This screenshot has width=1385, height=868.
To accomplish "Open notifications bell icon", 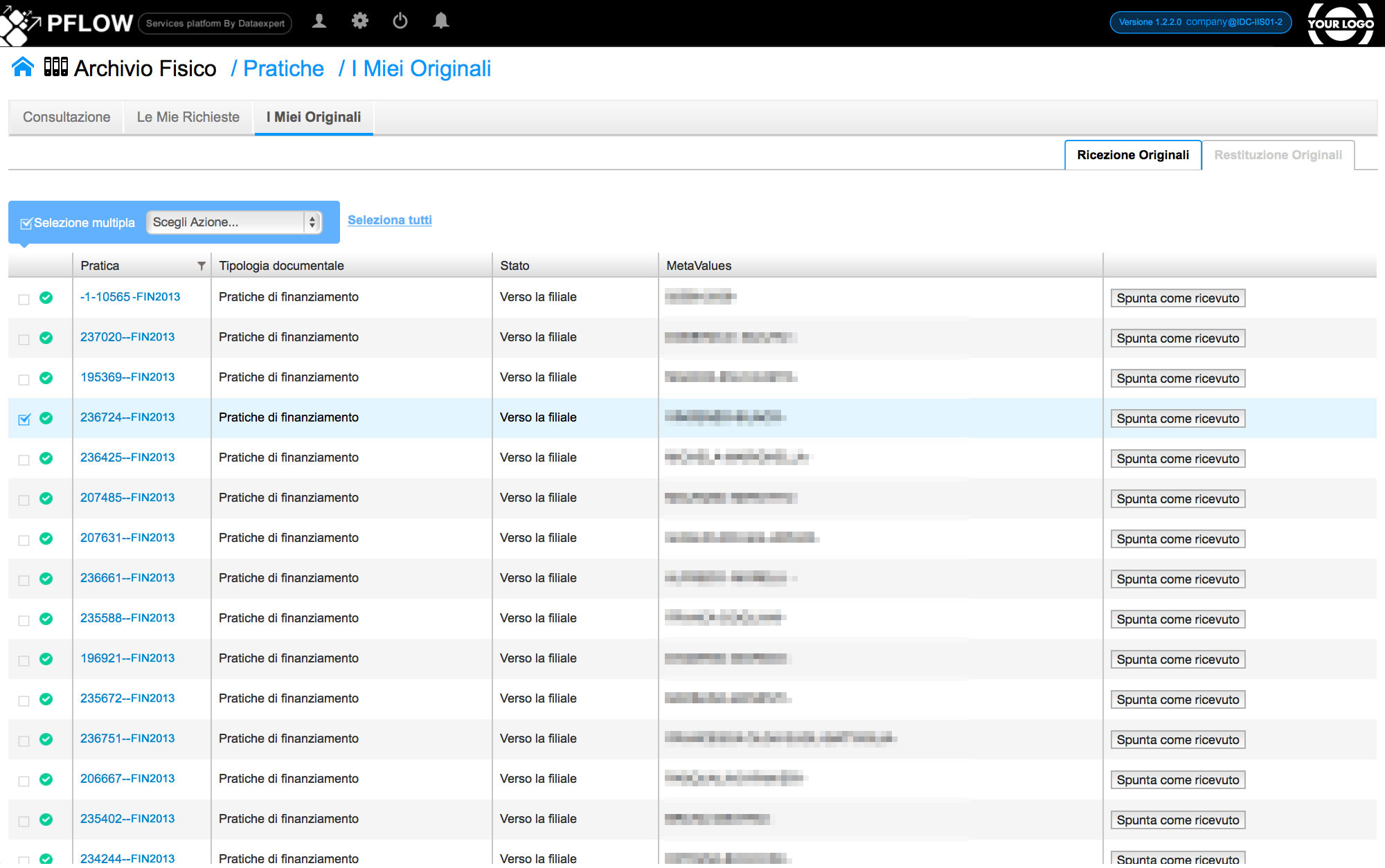I will (441, 21).
